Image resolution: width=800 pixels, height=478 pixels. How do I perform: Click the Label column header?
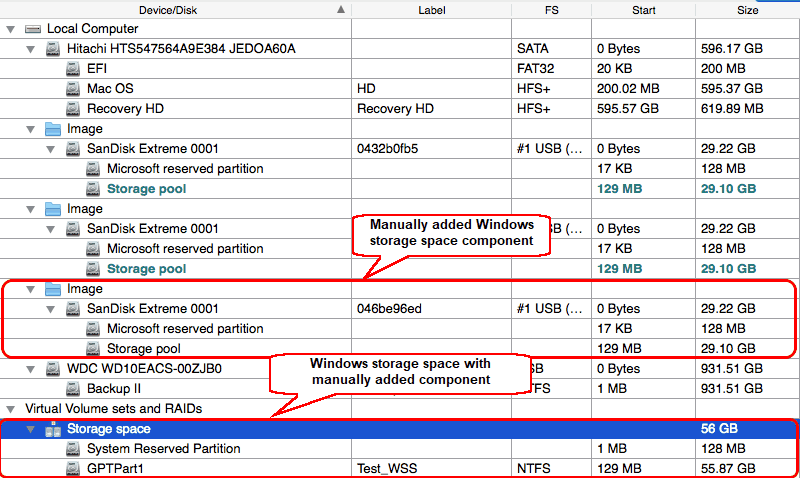[432, 9]
